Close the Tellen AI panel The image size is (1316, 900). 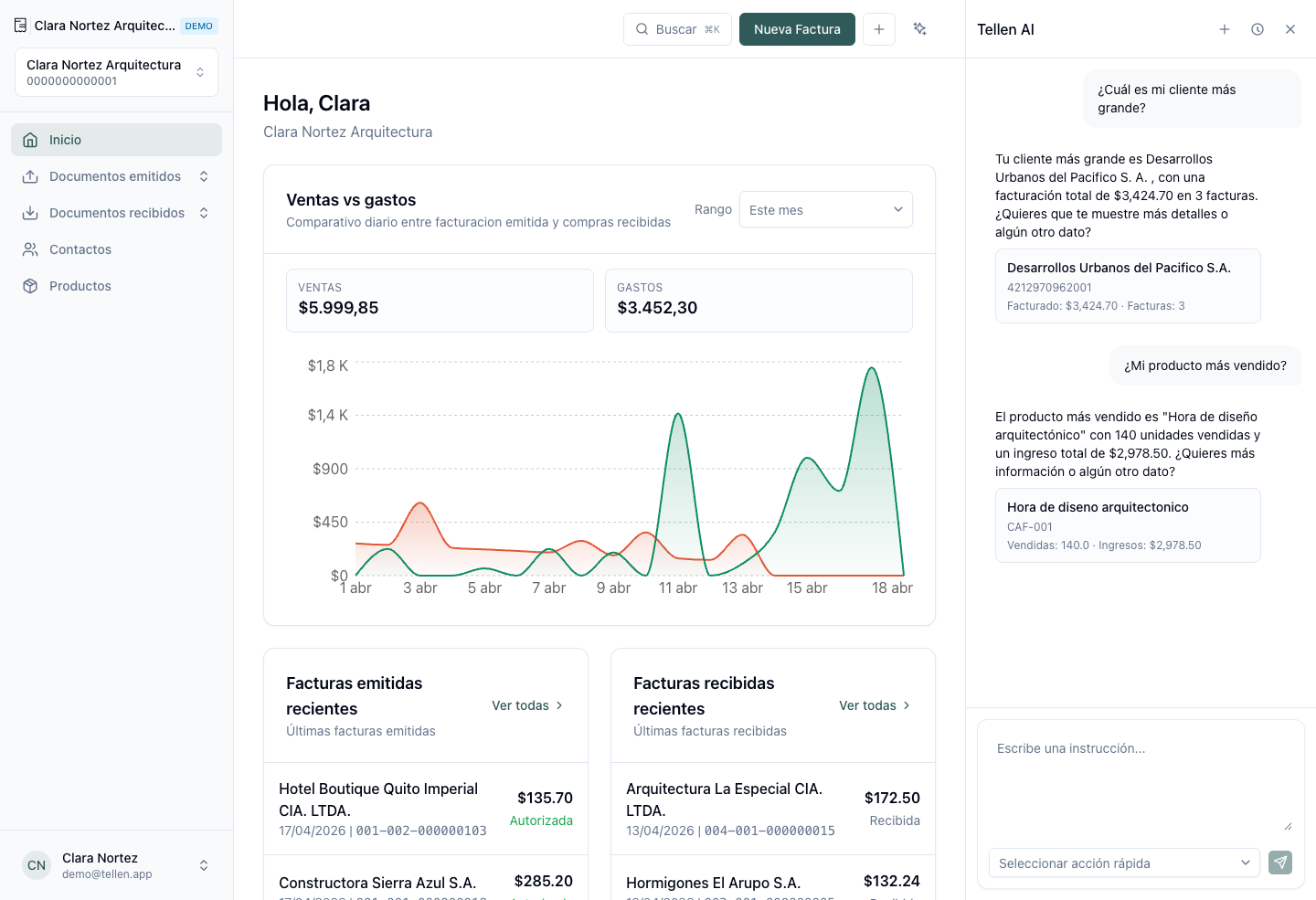click(x=1290, y=29)
